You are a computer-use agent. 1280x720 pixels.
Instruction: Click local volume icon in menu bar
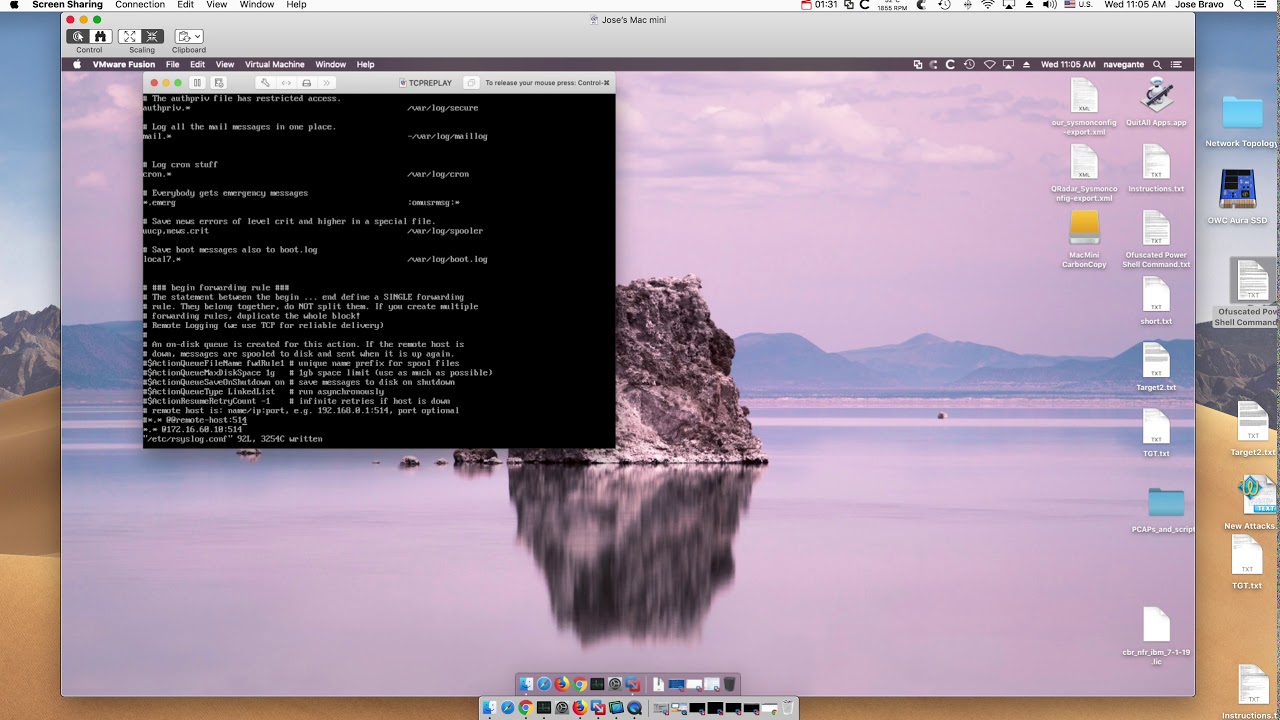point(1049,5)
